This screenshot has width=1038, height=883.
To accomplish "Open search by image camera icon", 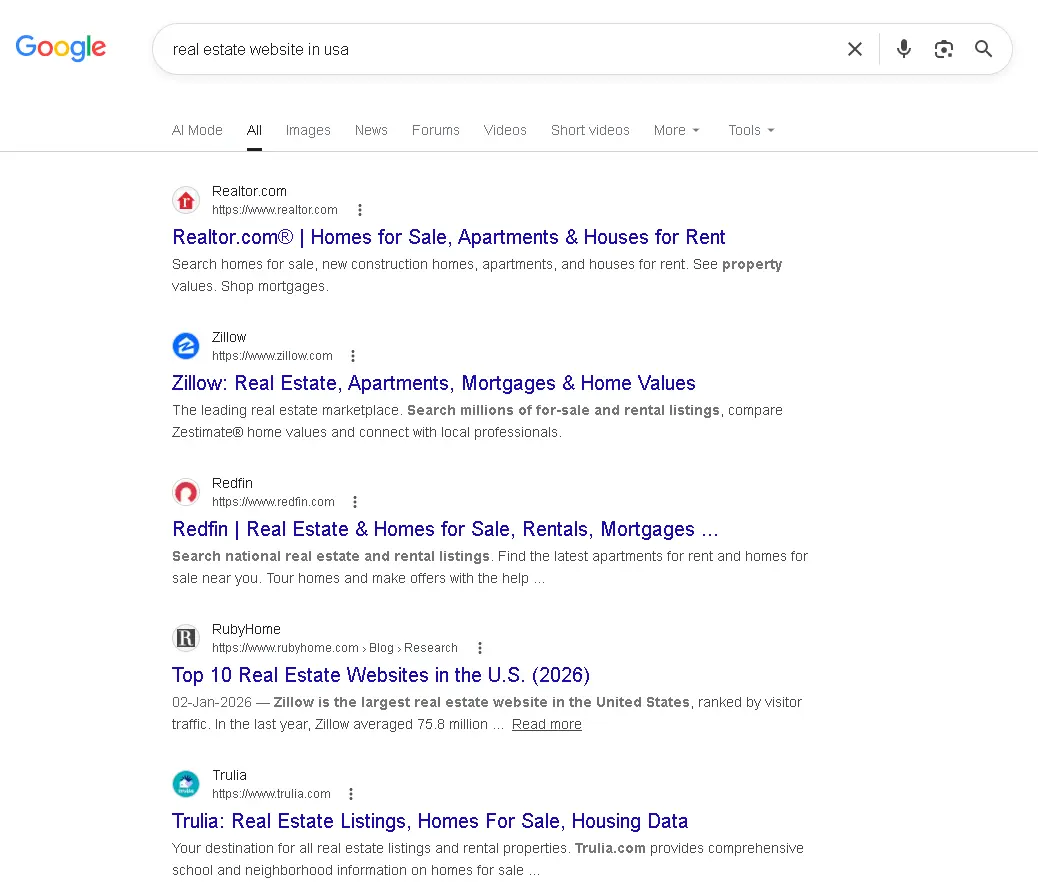I will click(x=943, y=49).
